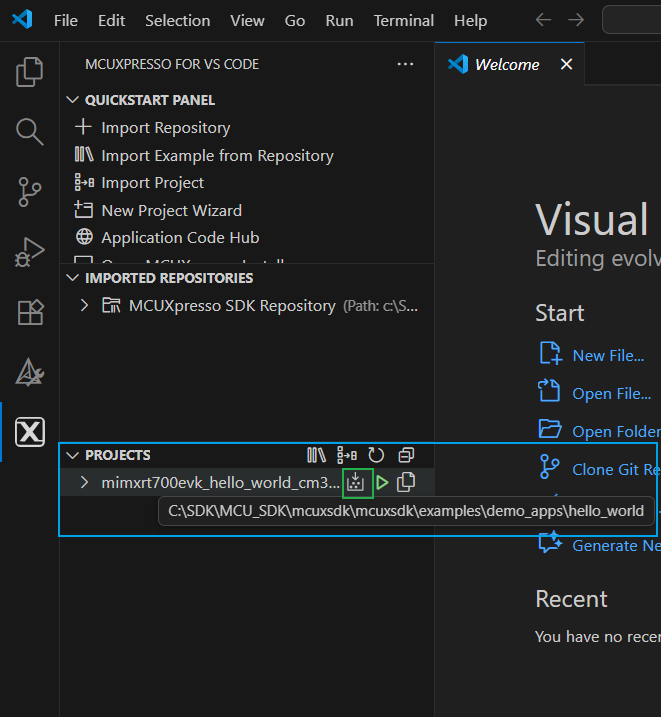Open the MCUXpresso extension in the activity bar
Image resolution: width=661 pixels, height=717 pixels.
click(30, 432)
